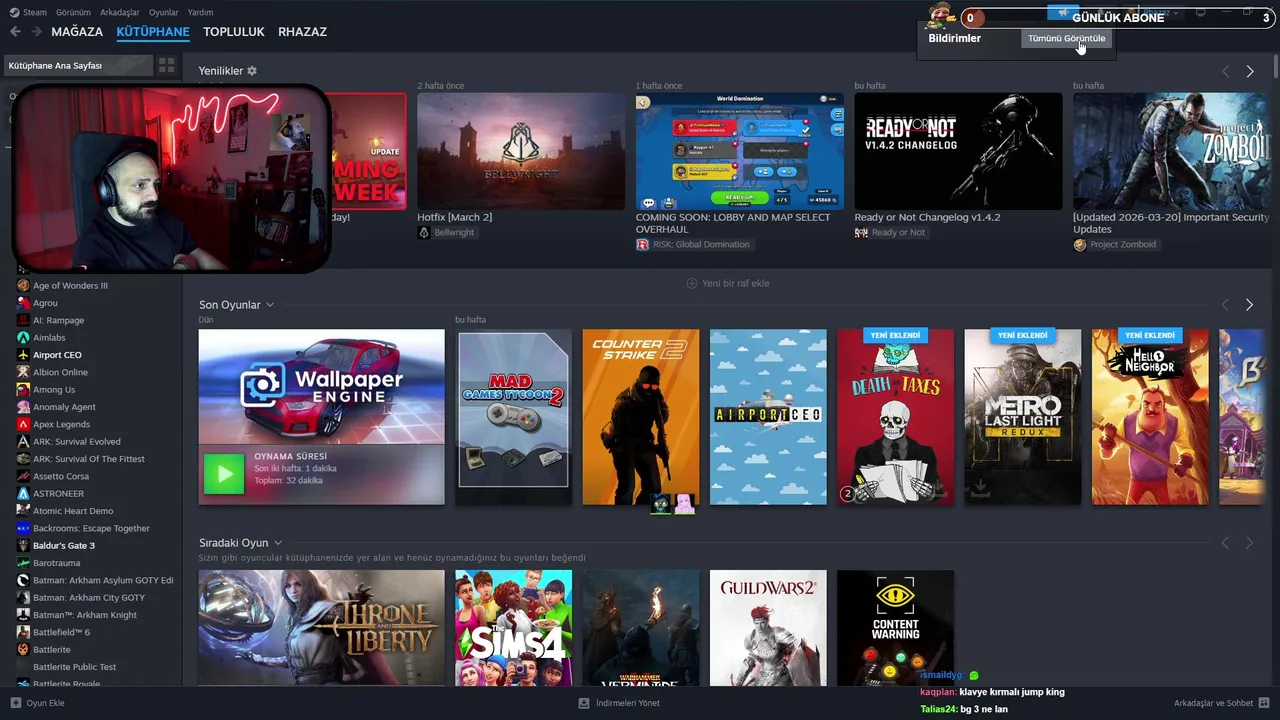Click the Agrou game icon in sidebar
The height and width of the screenshot is (720, 1280).
23,303
